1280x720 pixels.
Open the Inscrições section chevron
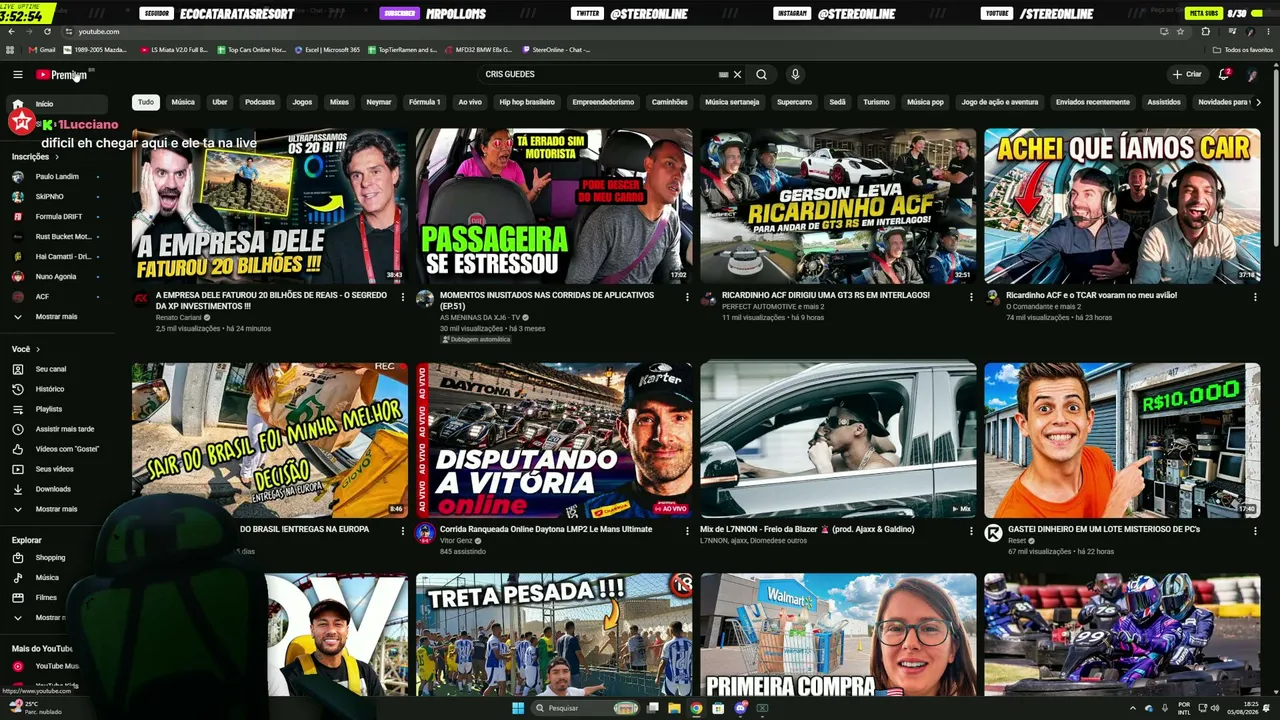point(57,157)
